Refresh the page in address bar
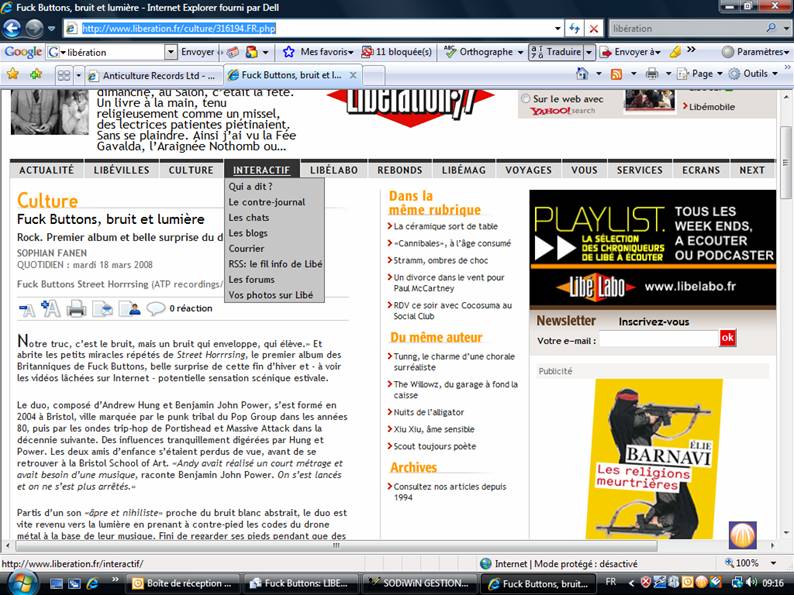 point(574,28)
